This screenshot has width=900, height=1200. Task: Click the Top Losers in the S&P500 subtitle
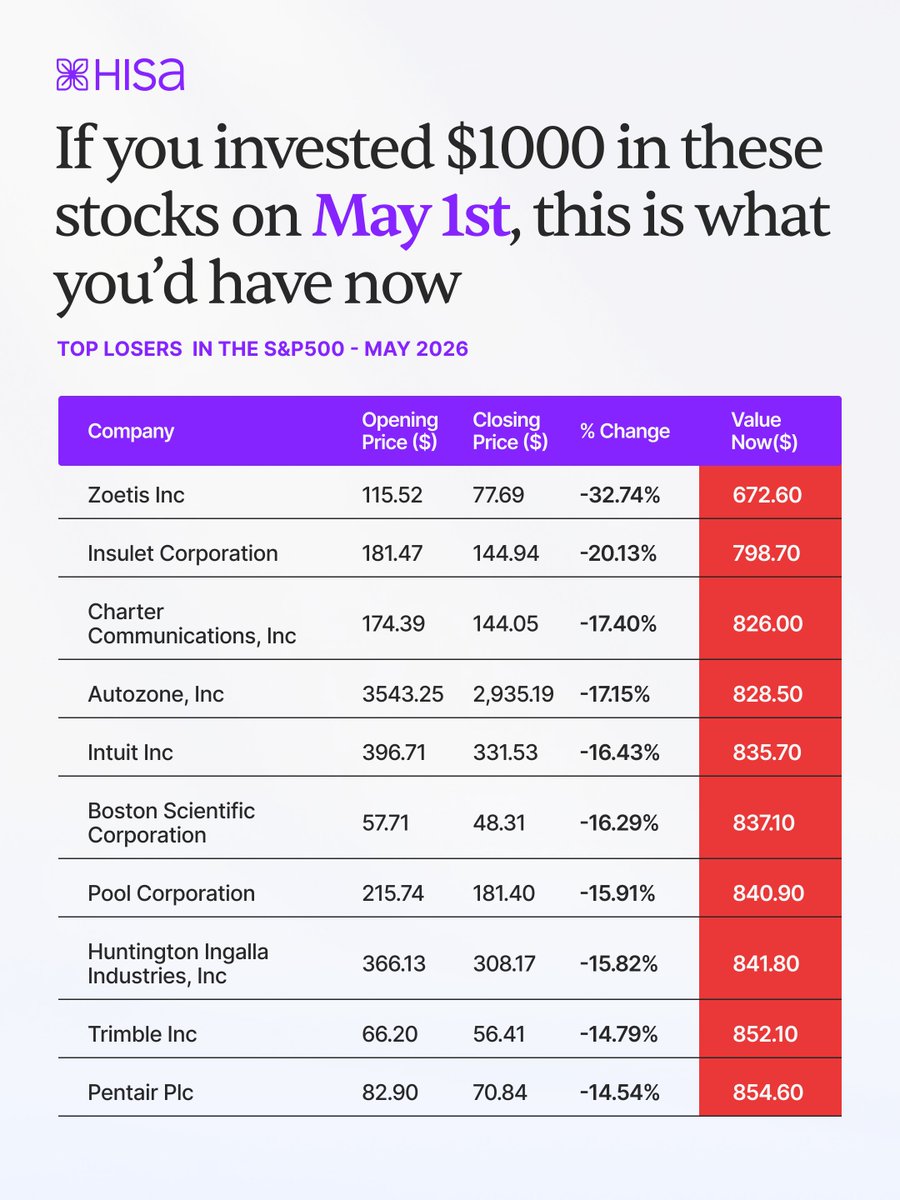point(263,350)
